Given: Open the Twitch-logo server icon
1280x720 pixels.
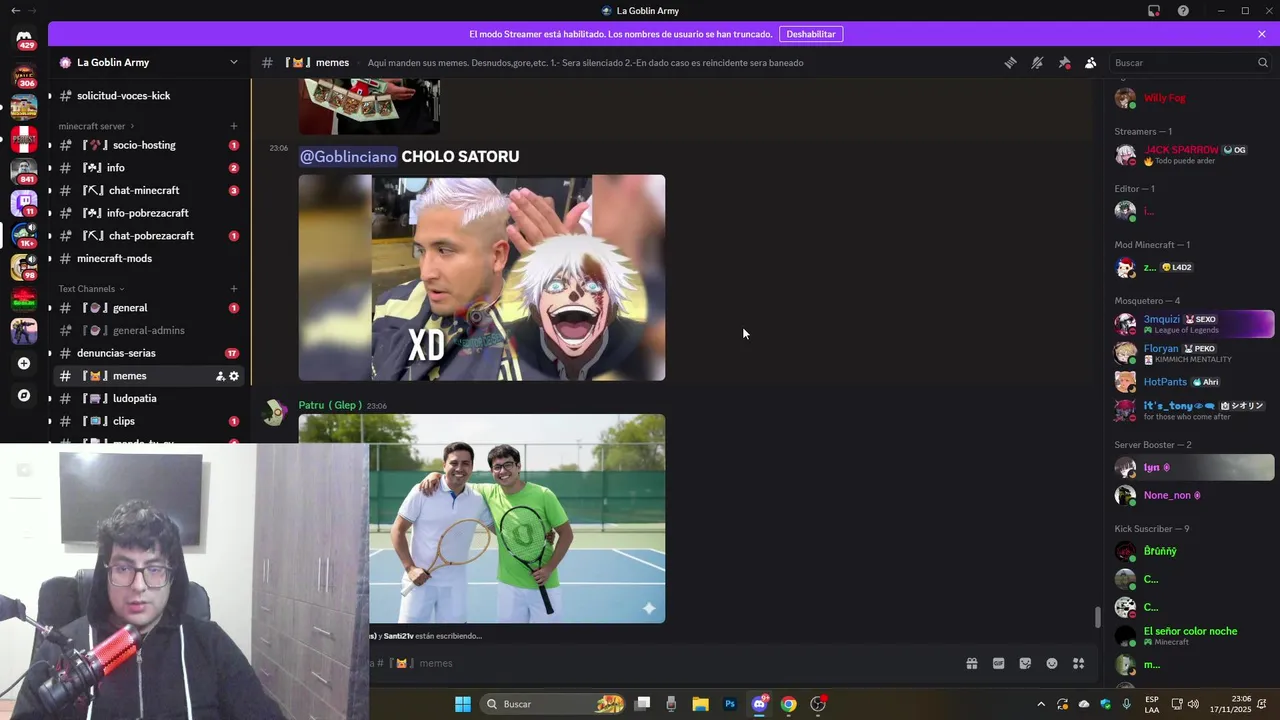Looking at the screenshot, I should 24,202.
